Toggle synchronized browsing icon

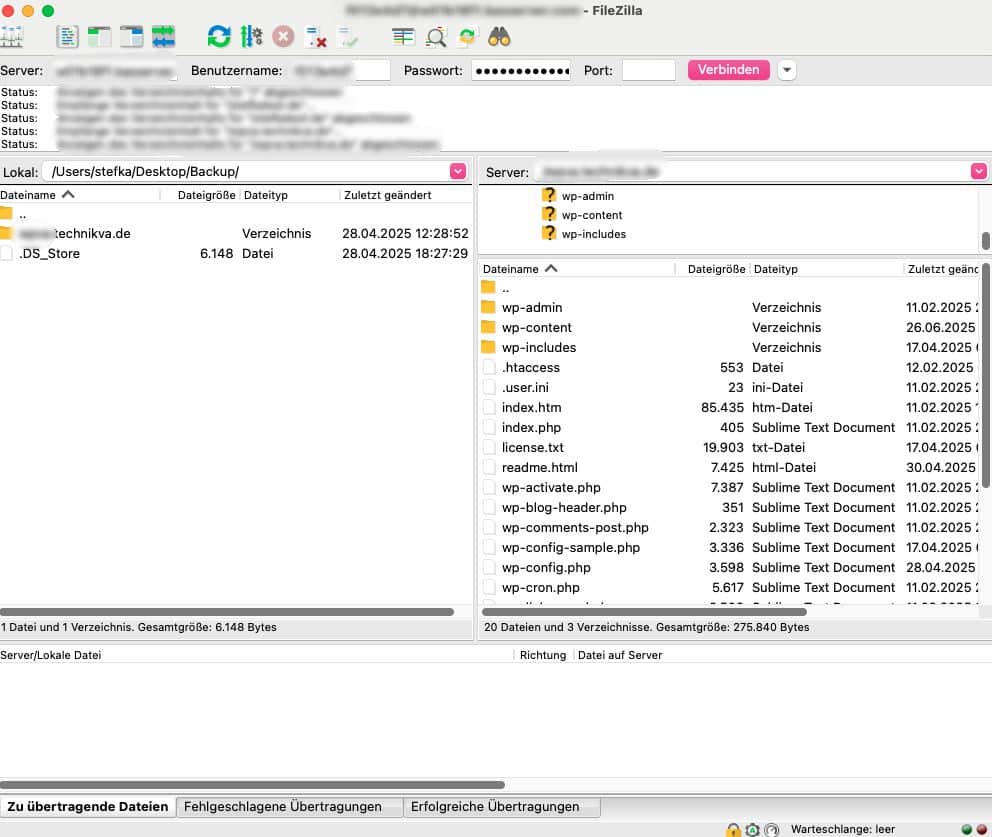467,38
